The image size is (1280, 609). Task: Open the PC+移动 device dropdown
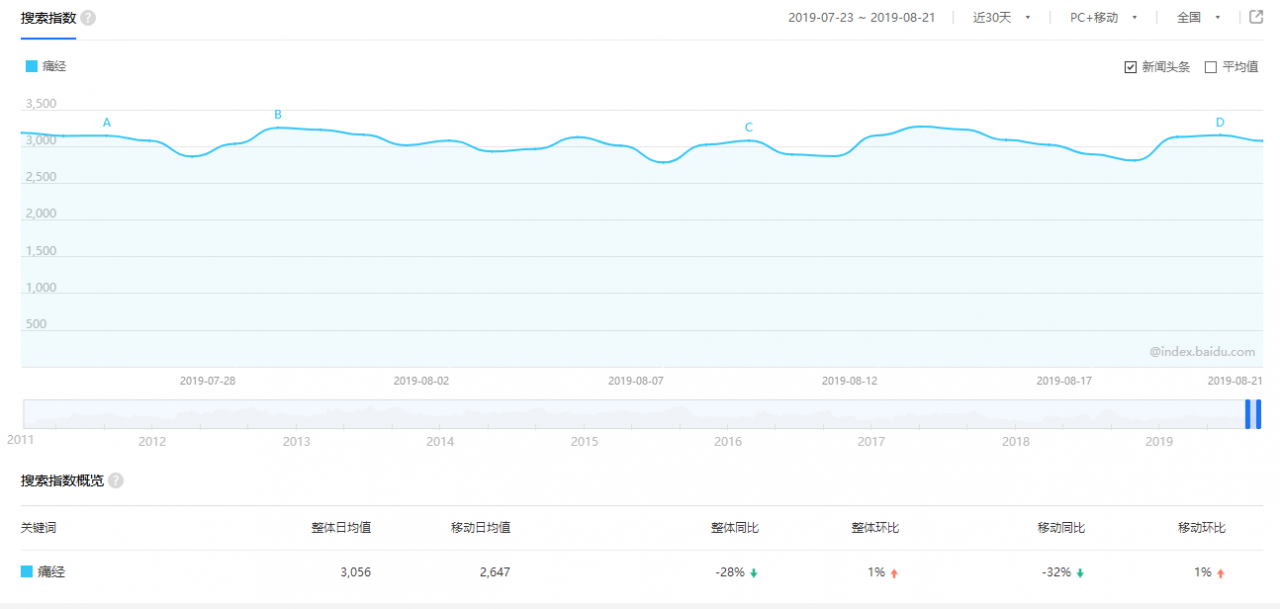[1103, 18]
